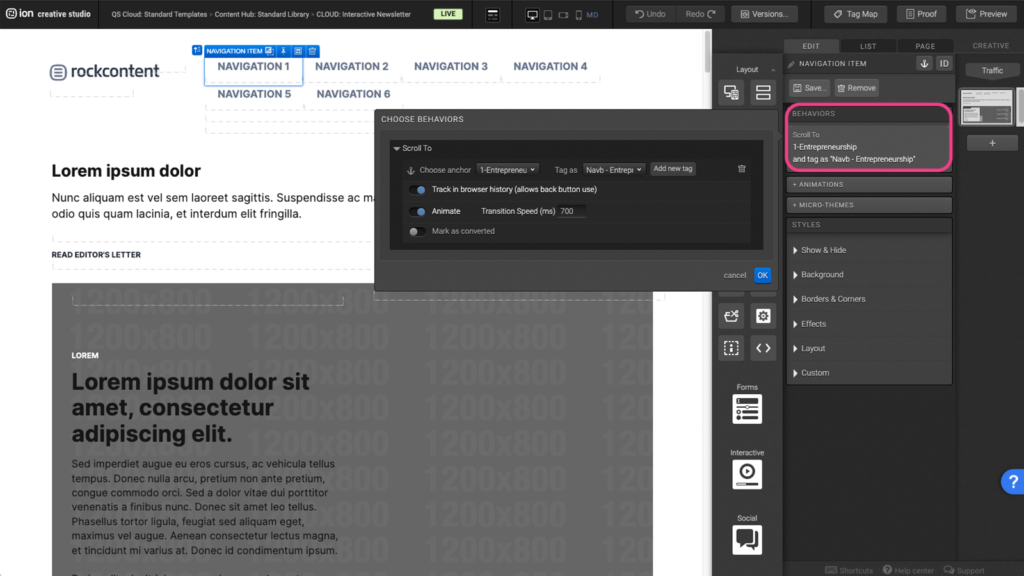
Task: Click the move-up icon left of Navigation Item tag
Action: point(197,50)
